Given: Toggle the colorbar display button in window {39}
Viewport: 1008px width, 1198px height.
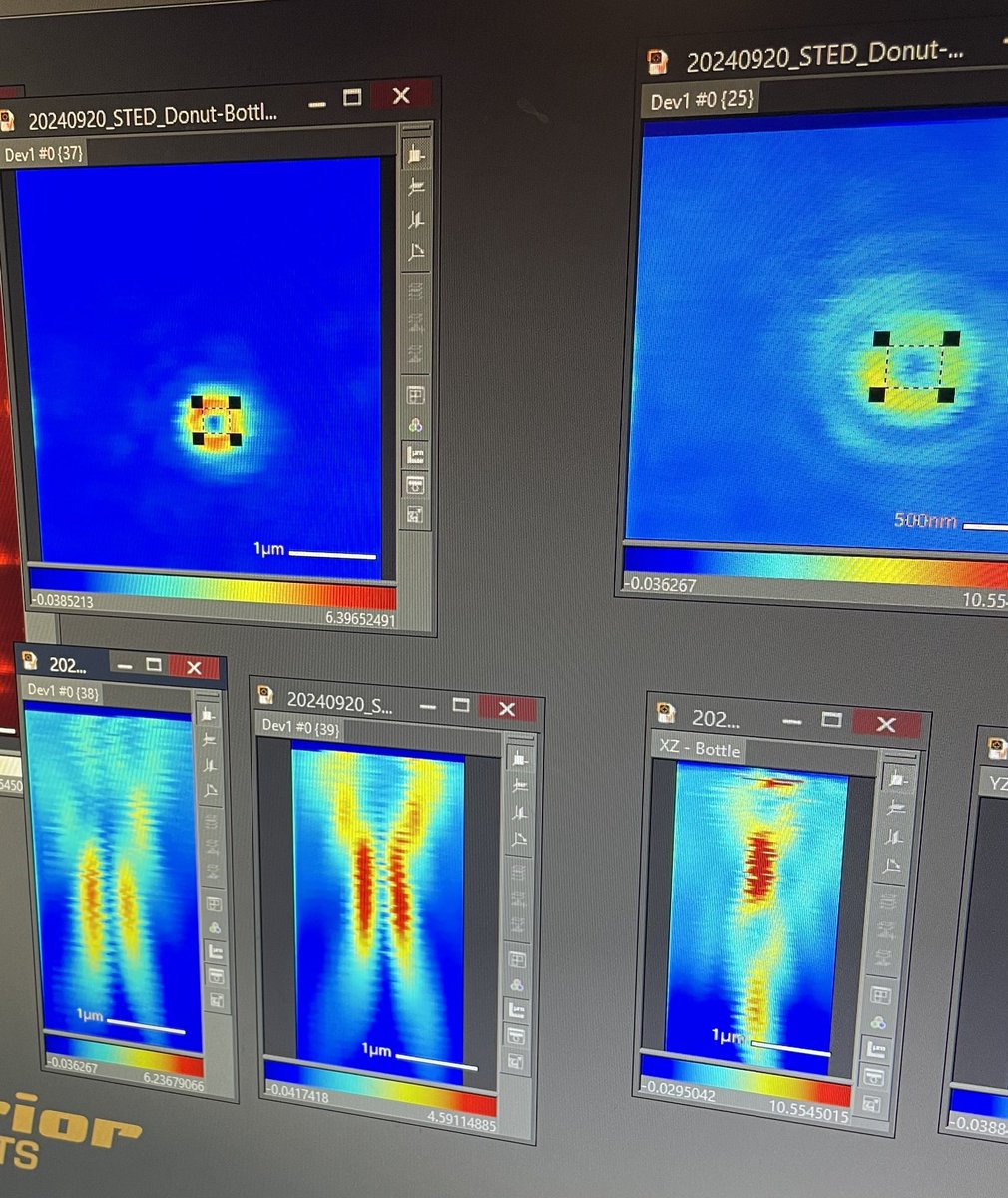Looking at the screenshot, I should coord(516,1037).
